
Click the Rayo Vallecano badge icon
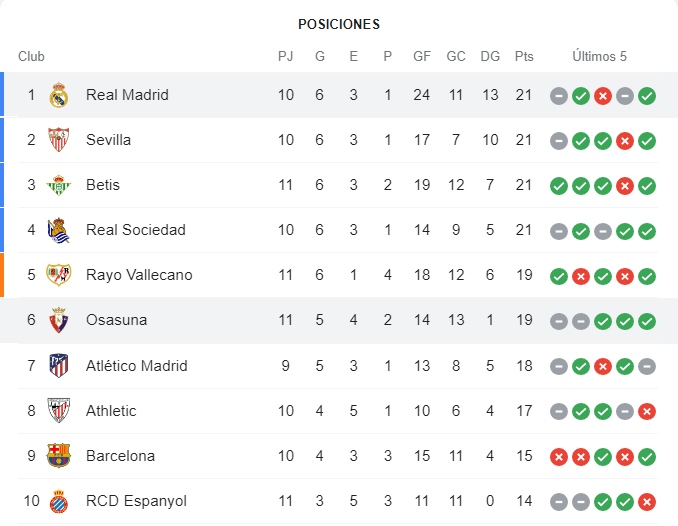point(59,275)
